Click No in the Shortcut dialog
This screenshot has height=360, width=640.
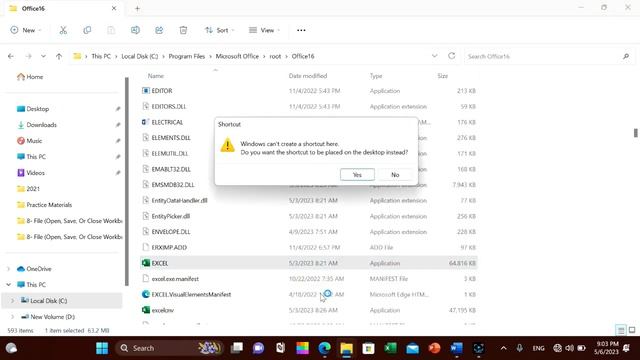(x=395, y=175)
